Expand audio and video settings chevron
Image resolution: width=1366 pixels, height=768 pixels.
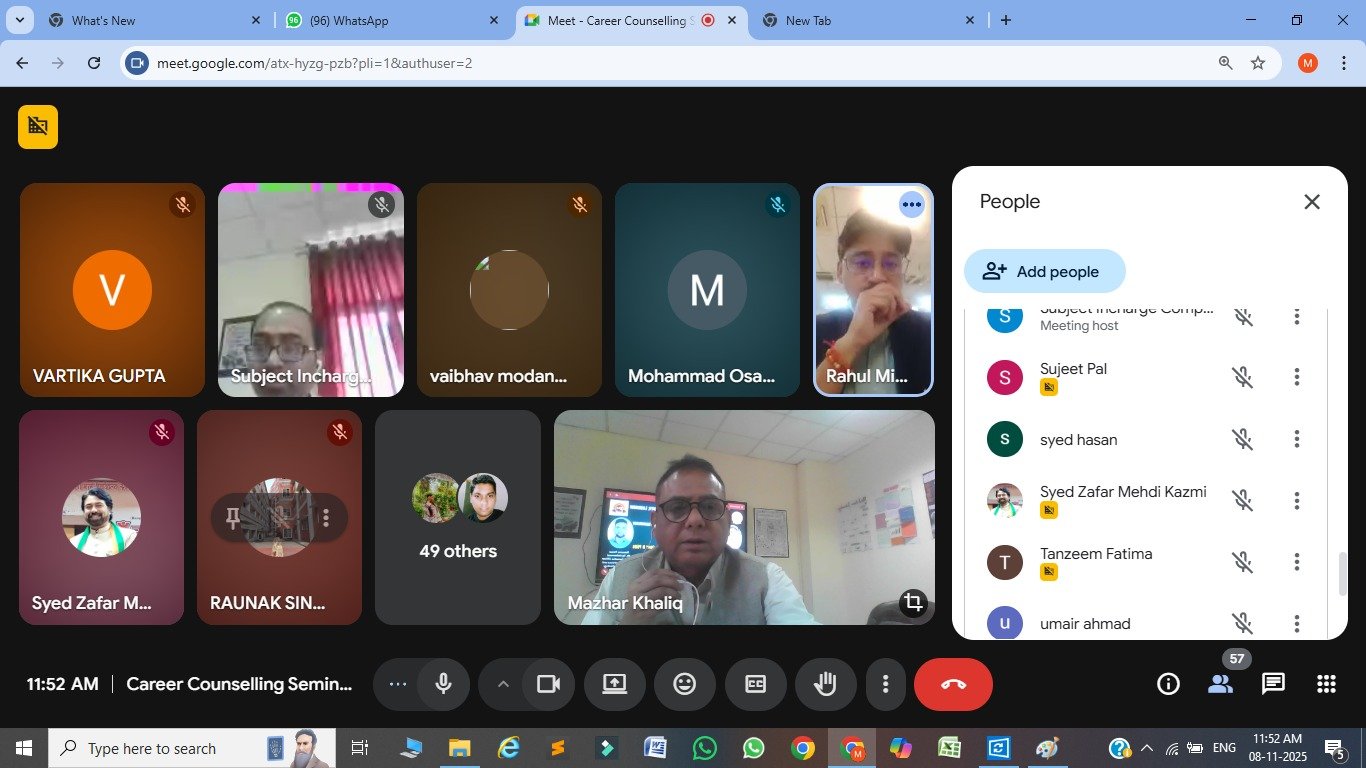pyautogui.click(x=503, y=684)
